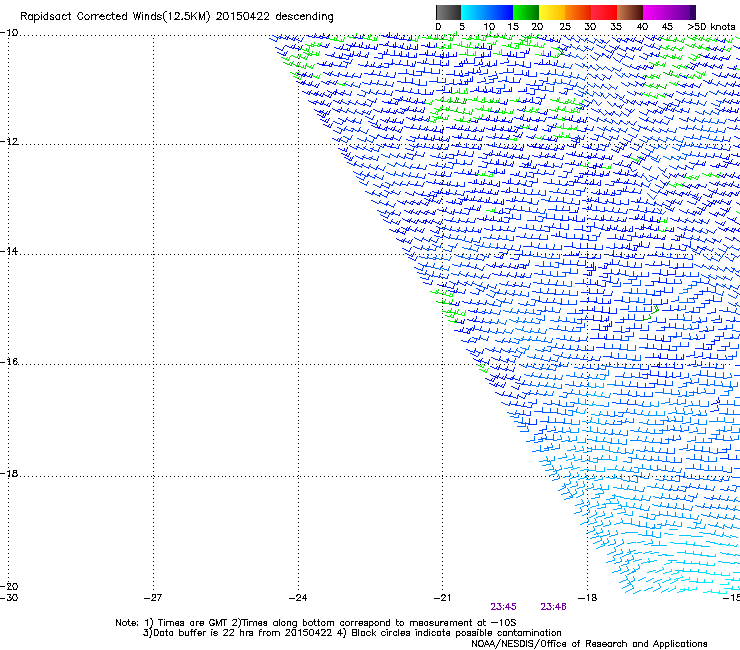Click the green 15-20 knots color swatch

(x=526, y=12)
